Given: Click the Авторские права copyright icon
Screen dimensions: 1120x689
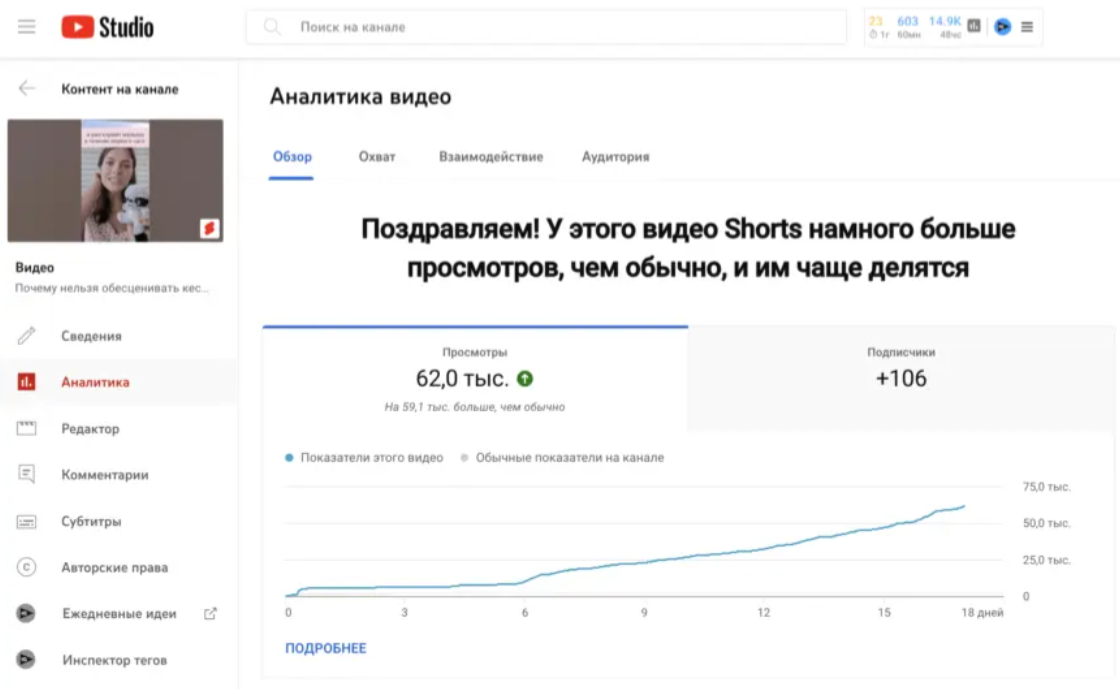Looking at the screenshot, I should tap(27, 568).
